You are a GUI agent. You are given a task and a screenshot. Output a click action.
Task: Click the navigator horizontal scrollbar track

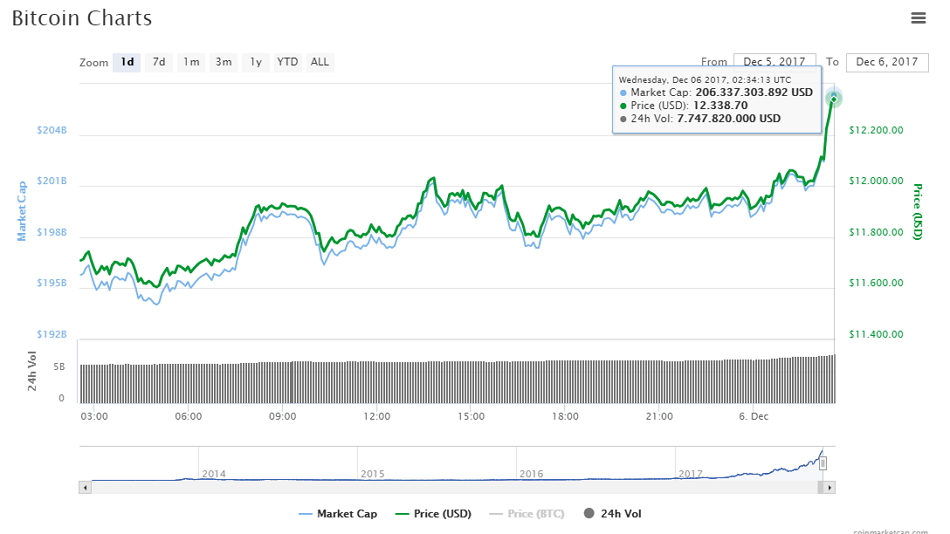click(454, 487)
